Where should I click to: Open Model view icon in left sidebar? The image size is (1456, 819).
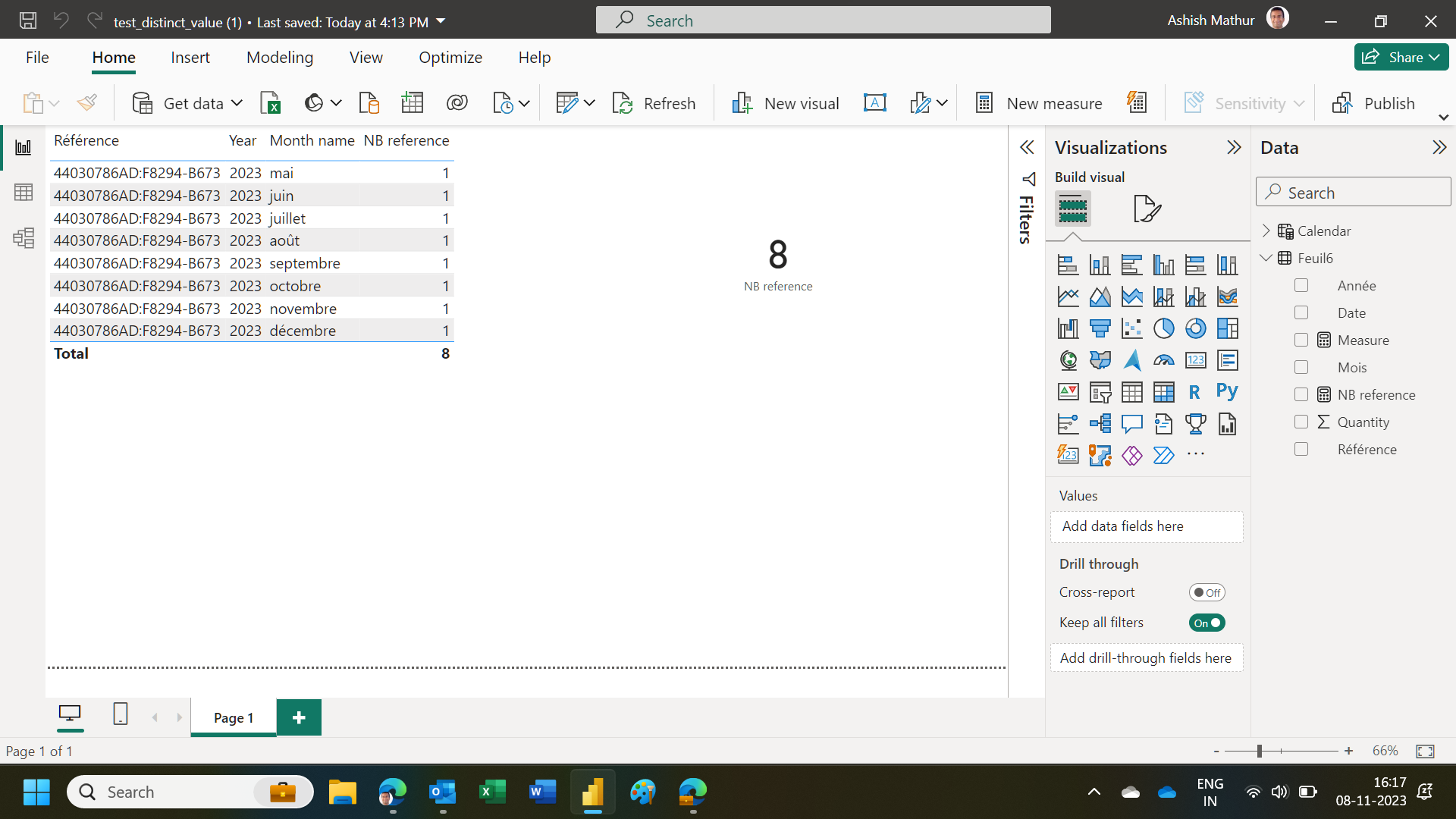point(24,238)
